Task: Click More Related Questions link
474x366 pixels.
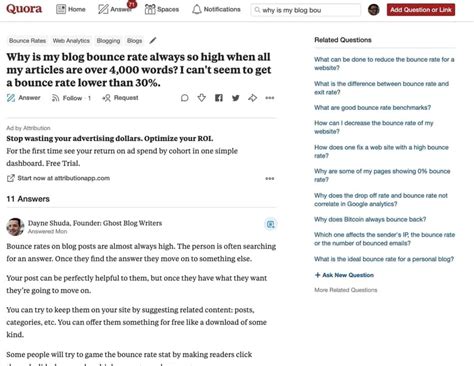Action: 346,290
